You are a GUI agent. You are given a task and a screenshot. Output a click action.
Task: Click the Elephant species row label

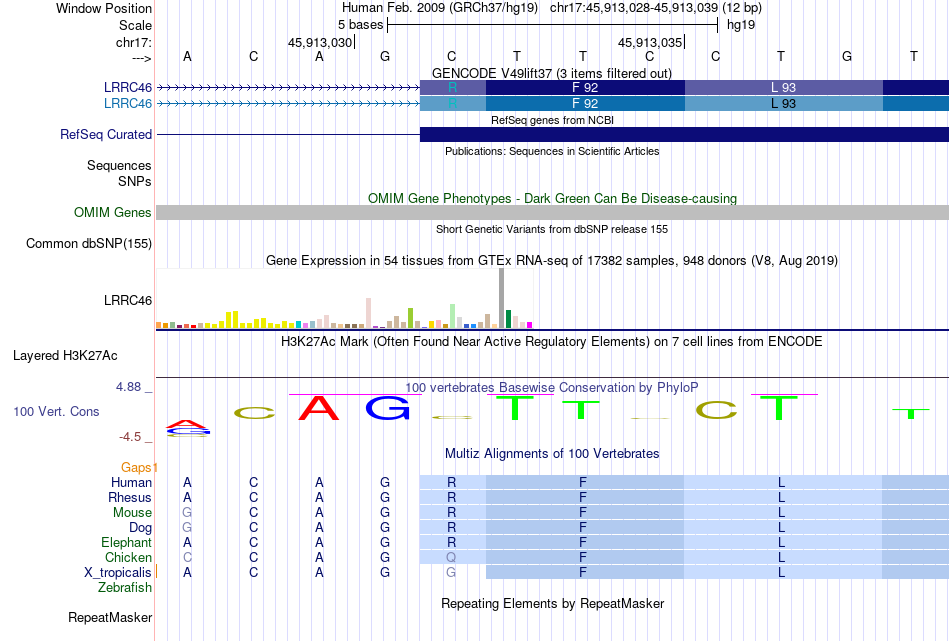(126, 542)
